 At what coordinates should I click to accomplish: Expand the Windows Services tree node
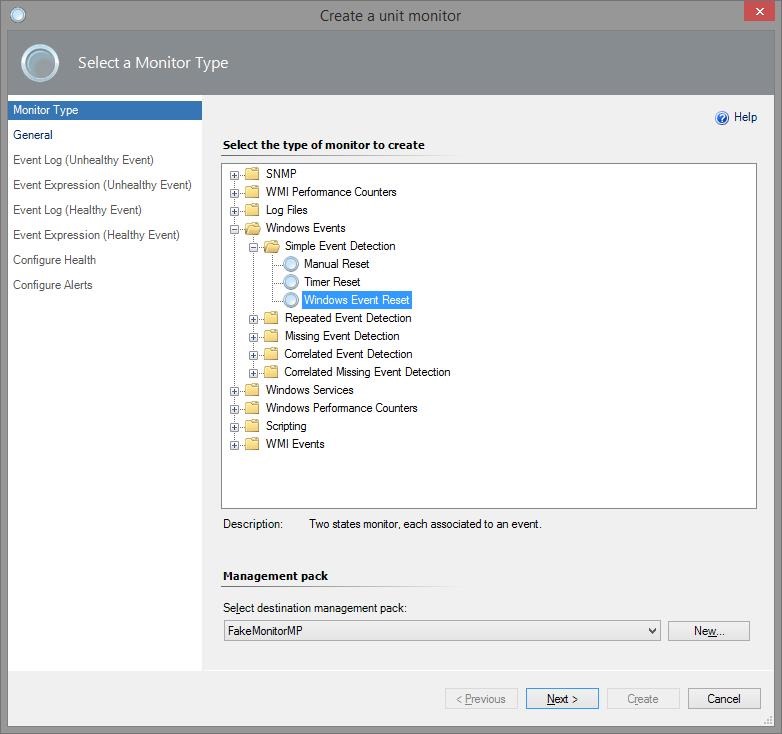[x=235, y=390]
